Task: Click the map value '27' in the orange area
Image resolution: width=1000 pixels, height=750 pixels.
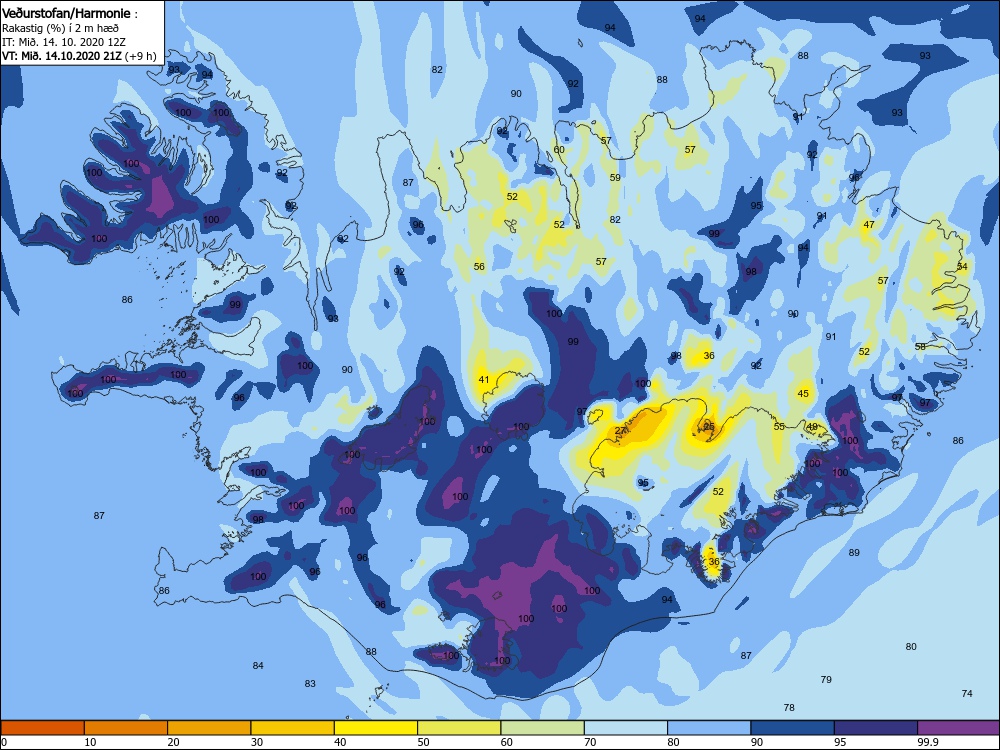Action: (620, 430)
